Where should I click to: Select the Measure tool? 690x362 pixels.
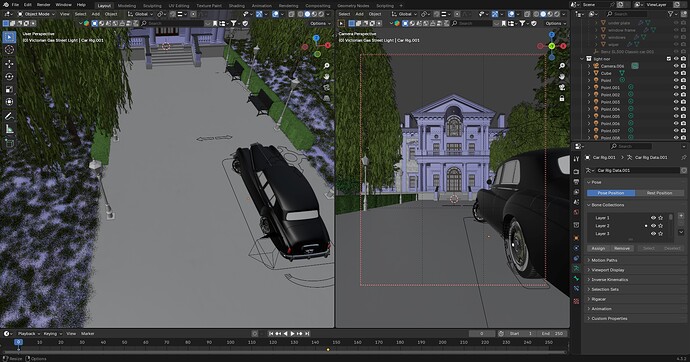9,129
